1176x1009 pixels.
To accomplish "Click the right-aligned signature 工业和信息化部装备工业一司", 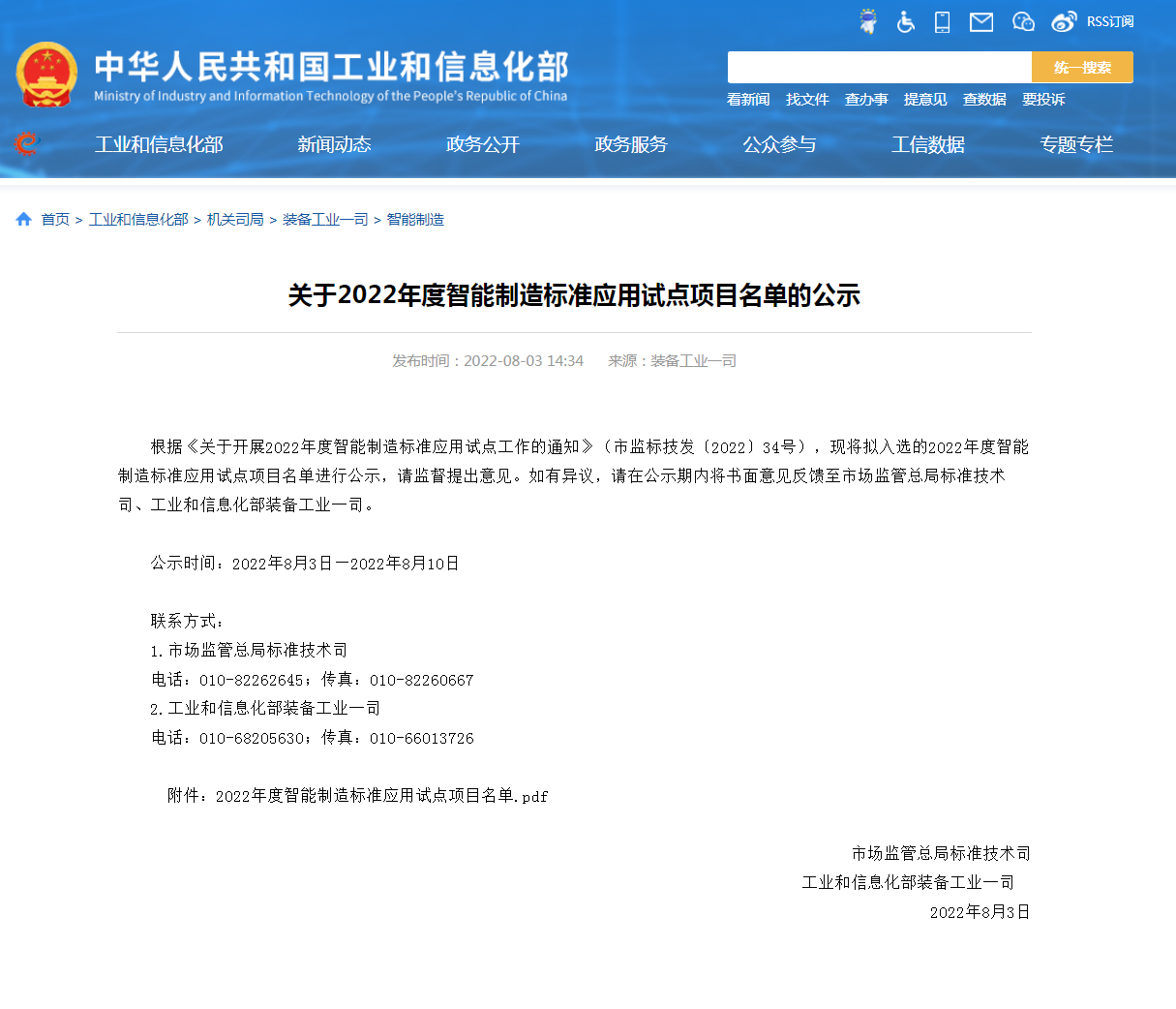I will pos(908,883).
